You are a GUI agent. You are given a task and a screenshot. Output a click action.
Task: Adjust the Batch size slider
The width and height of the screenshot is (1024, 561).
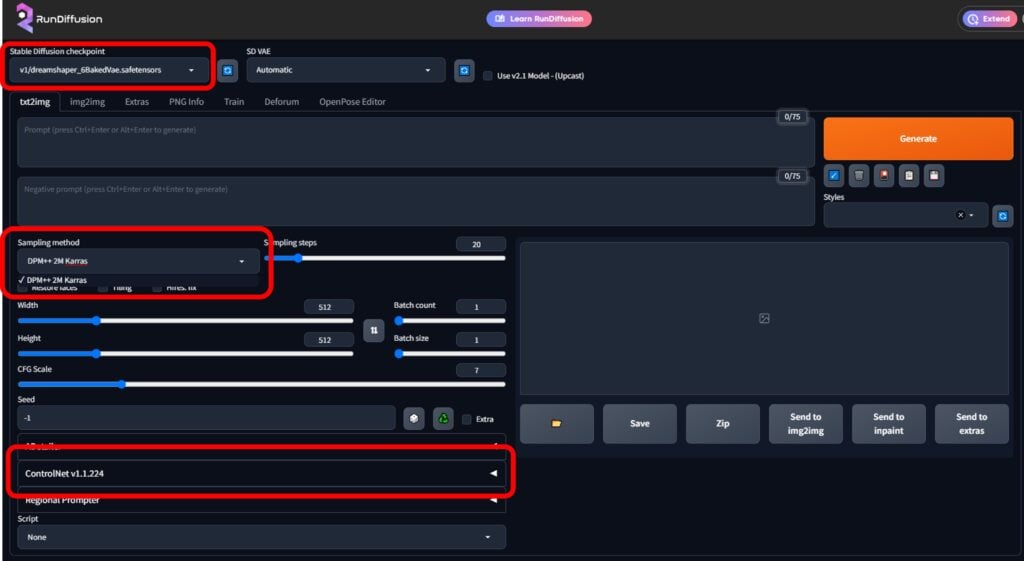pos(449,353)
